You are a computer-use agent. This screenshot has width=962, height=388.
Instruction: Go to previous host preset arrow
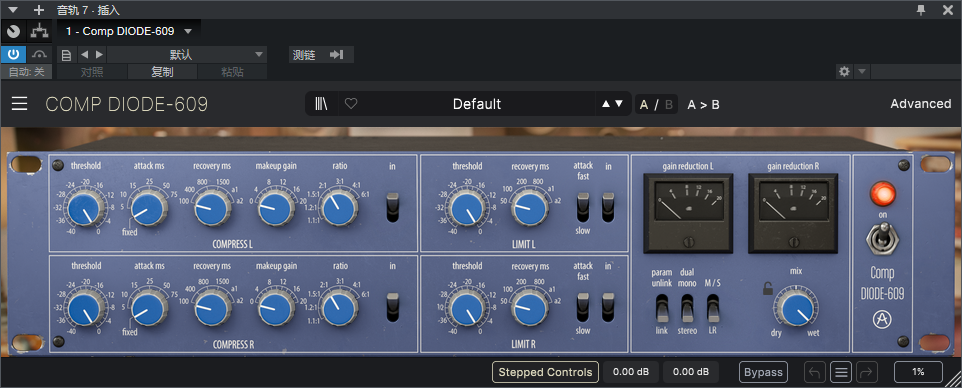[x=85, y=55]
